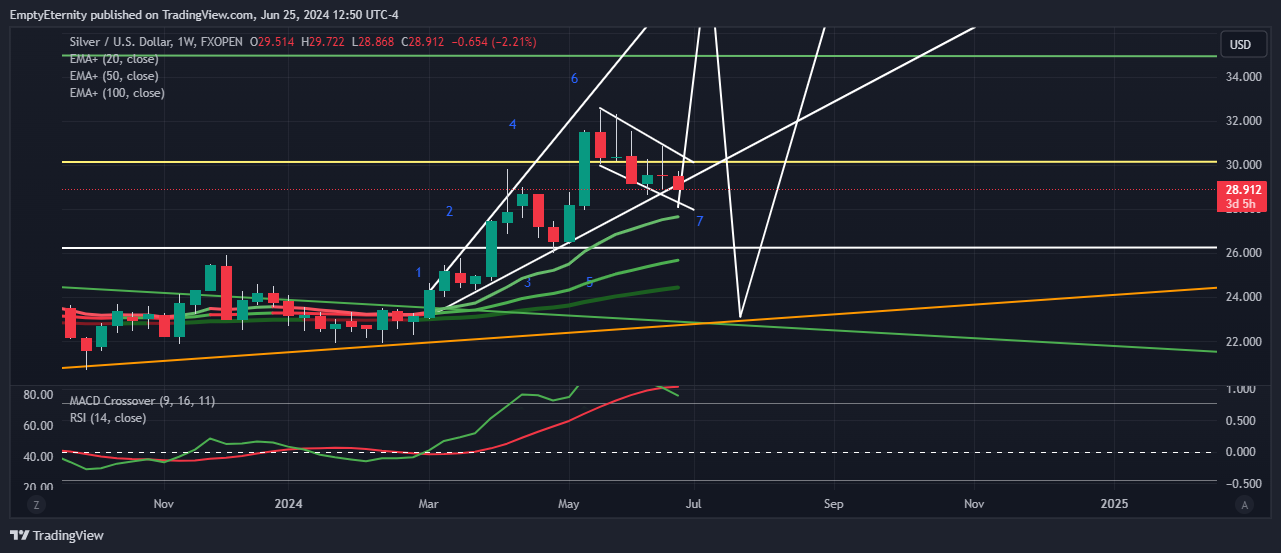Click the 24.000 price axis label

point(1245,297)
